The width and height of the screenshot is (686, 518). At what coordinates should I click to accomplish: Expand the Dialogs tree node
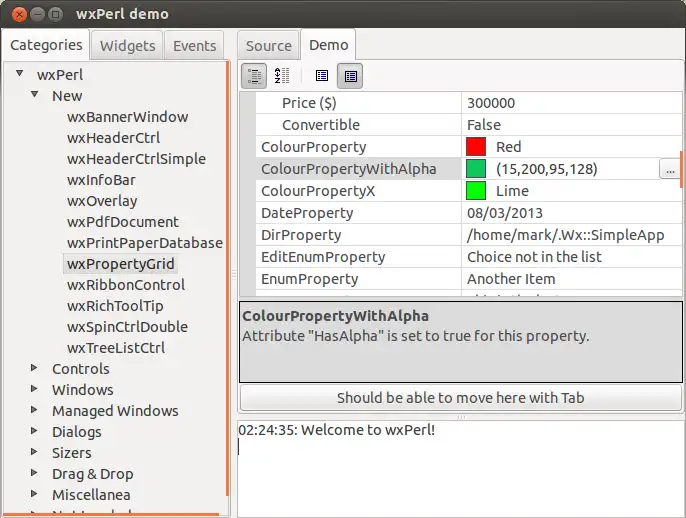pos(35,432)
